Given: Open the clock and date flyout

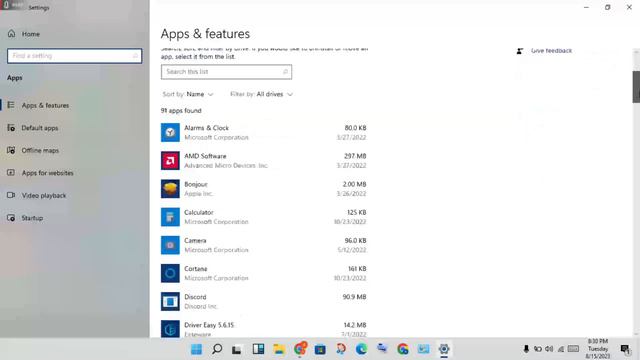Looking at the screenshot, I should [x=598, y=349].
